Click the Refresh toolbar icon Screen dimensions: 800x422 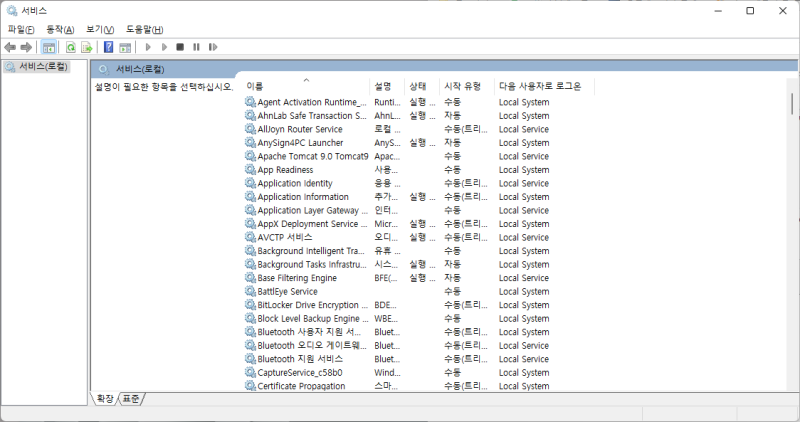pos(71,47)
